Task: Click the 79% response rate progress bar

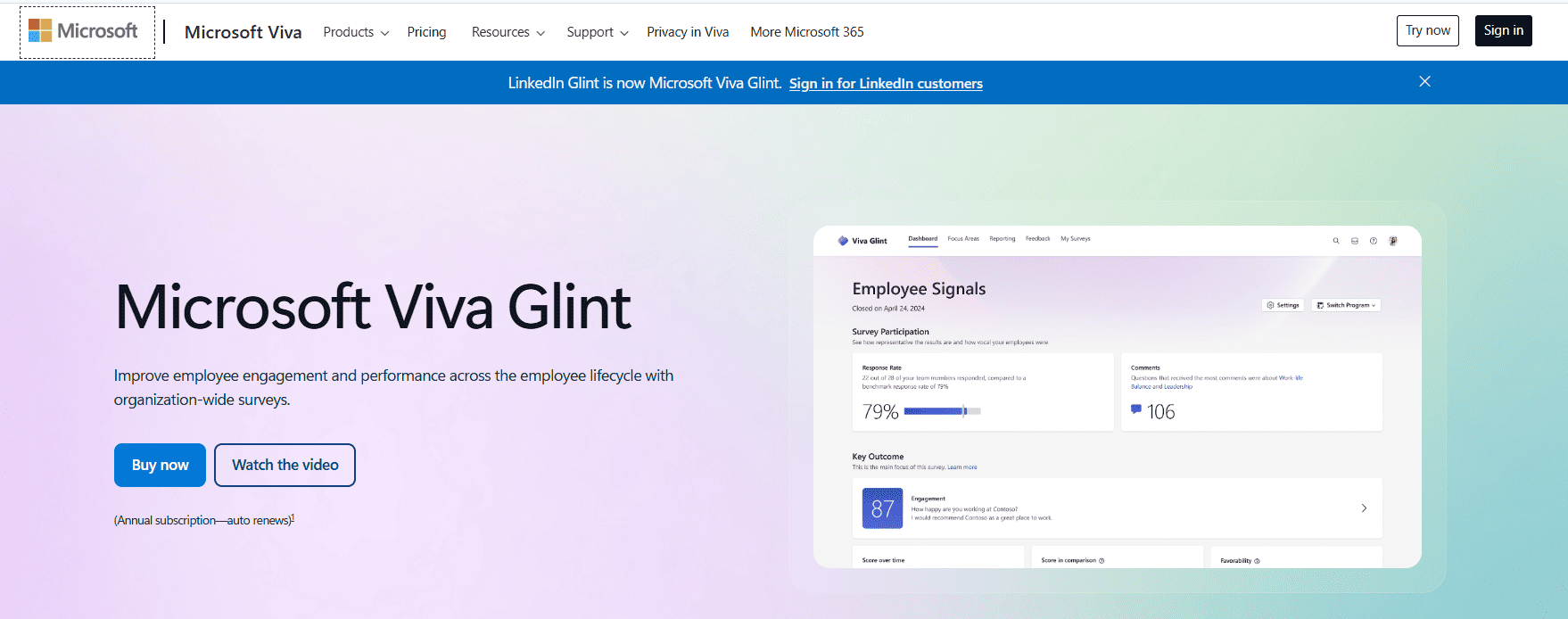Action: click(941, 411)
